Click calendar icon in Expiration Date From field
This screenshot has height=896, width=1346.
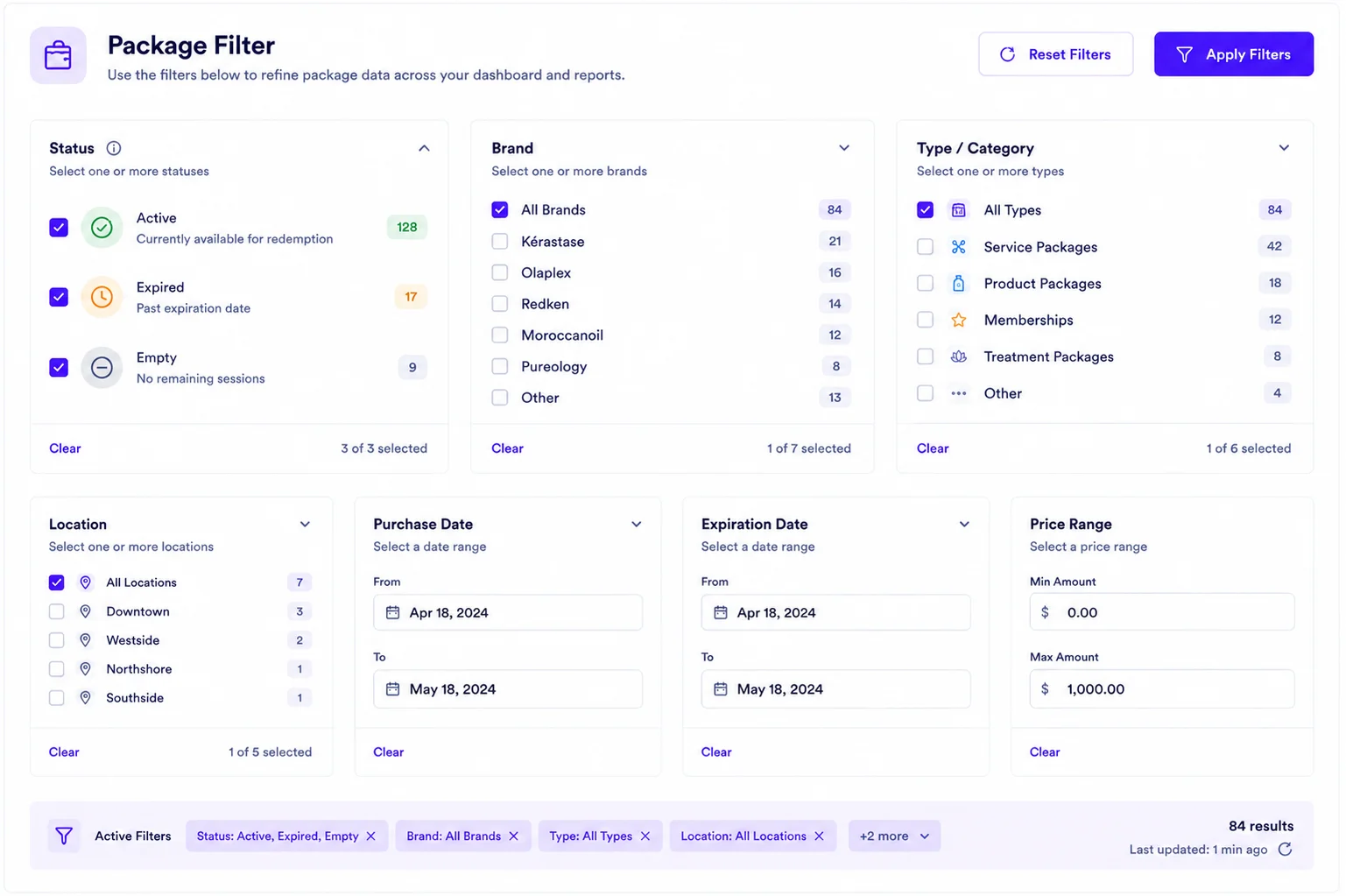pyautogui.click(x=721, y=613)
